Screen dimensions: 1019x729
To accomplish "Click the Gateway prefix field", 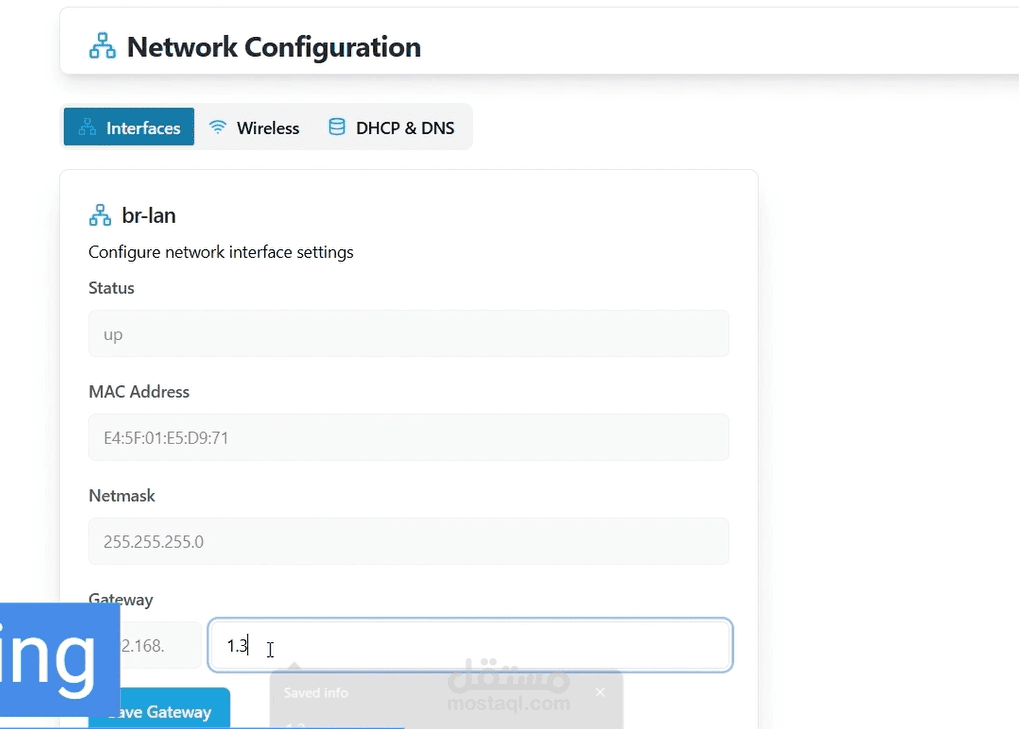I will click(x=160, y=645).
